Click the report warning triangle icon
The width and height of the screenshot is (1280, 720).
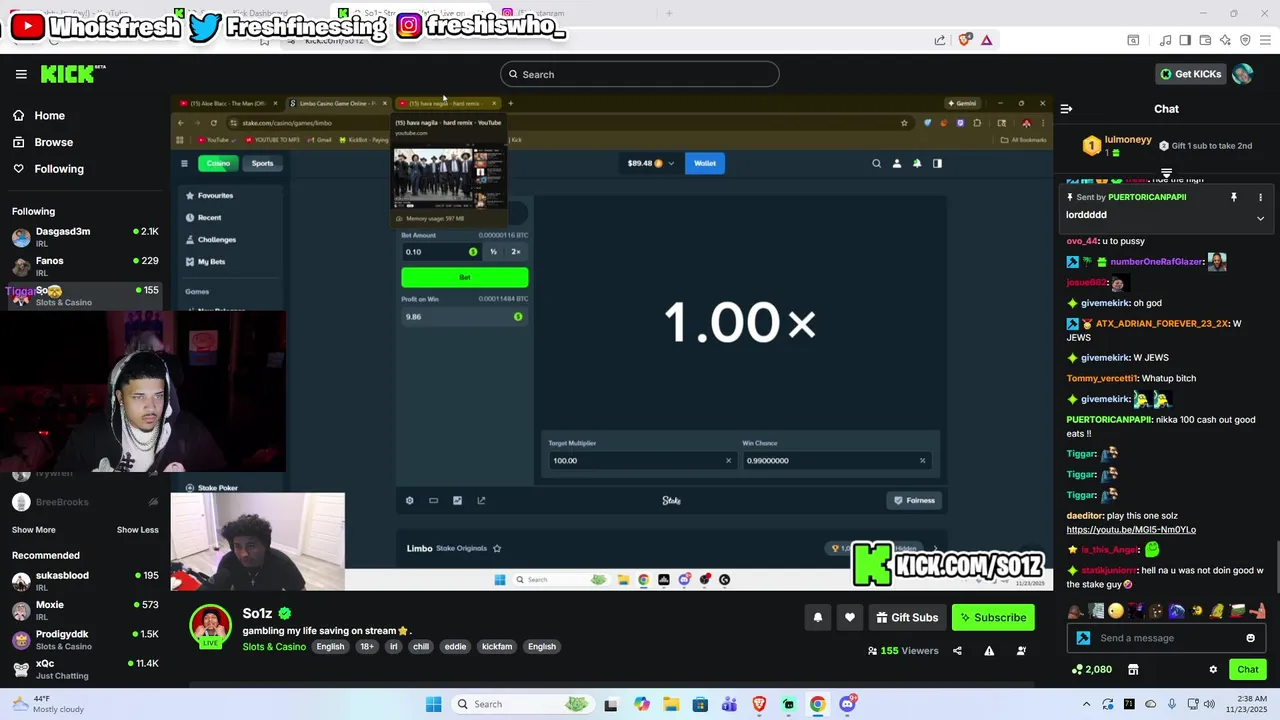(x=989, y=651)
